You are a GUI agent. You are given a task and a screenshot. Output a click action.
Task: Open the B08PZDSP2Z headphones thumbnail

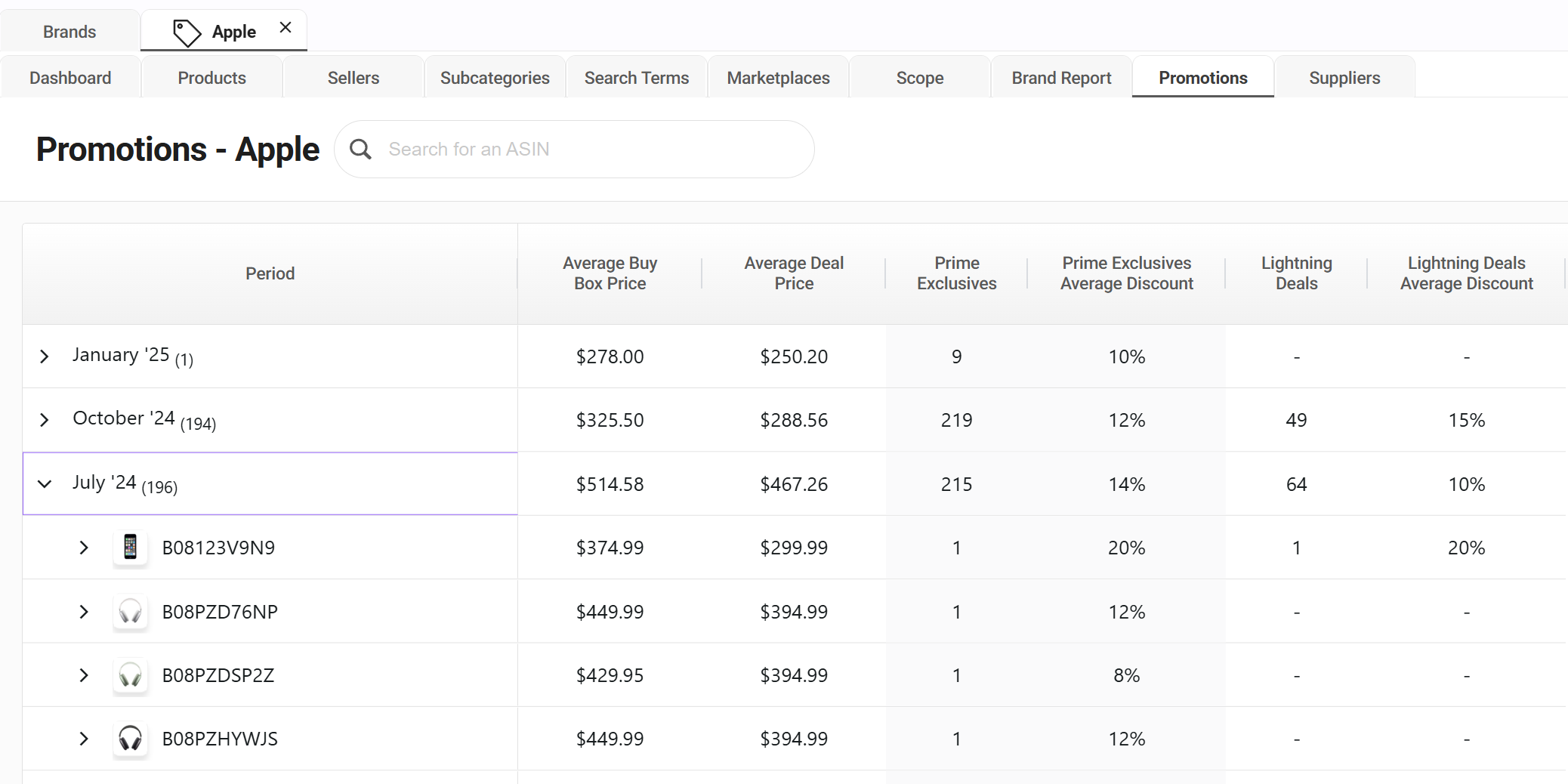click(x=130, y=674)
